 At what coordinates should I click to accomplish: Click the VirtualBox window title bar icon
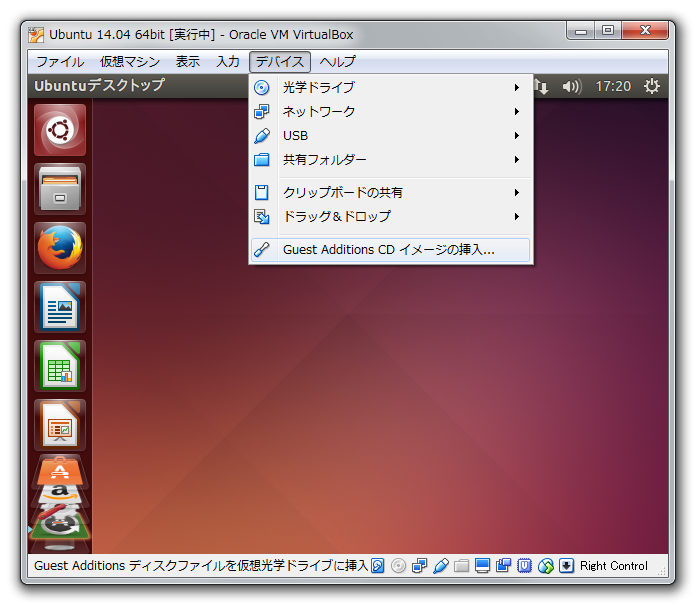(36, 35)
